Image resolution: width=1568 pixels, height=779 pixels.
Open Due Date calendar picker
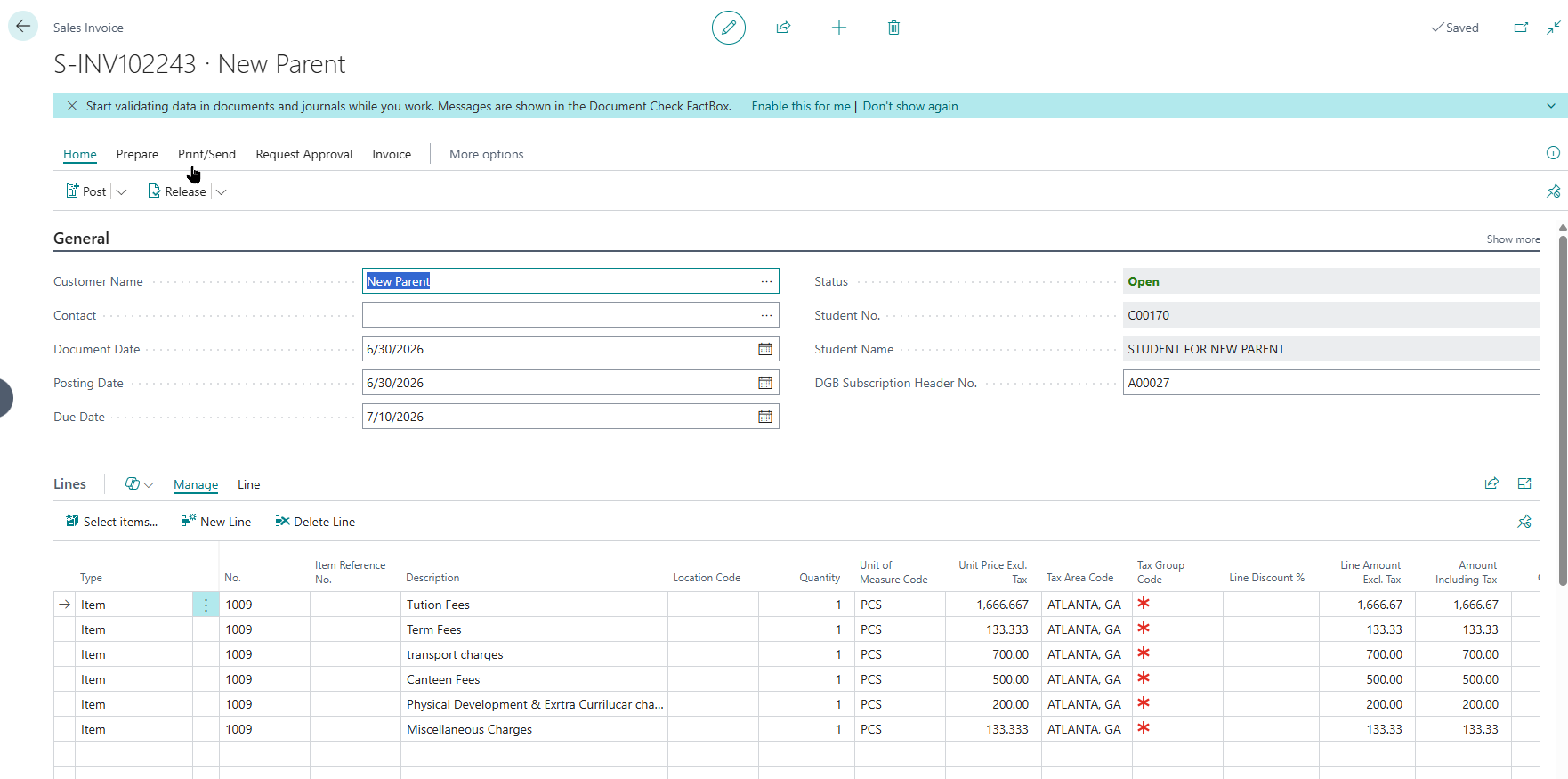(x=764, y=417)
